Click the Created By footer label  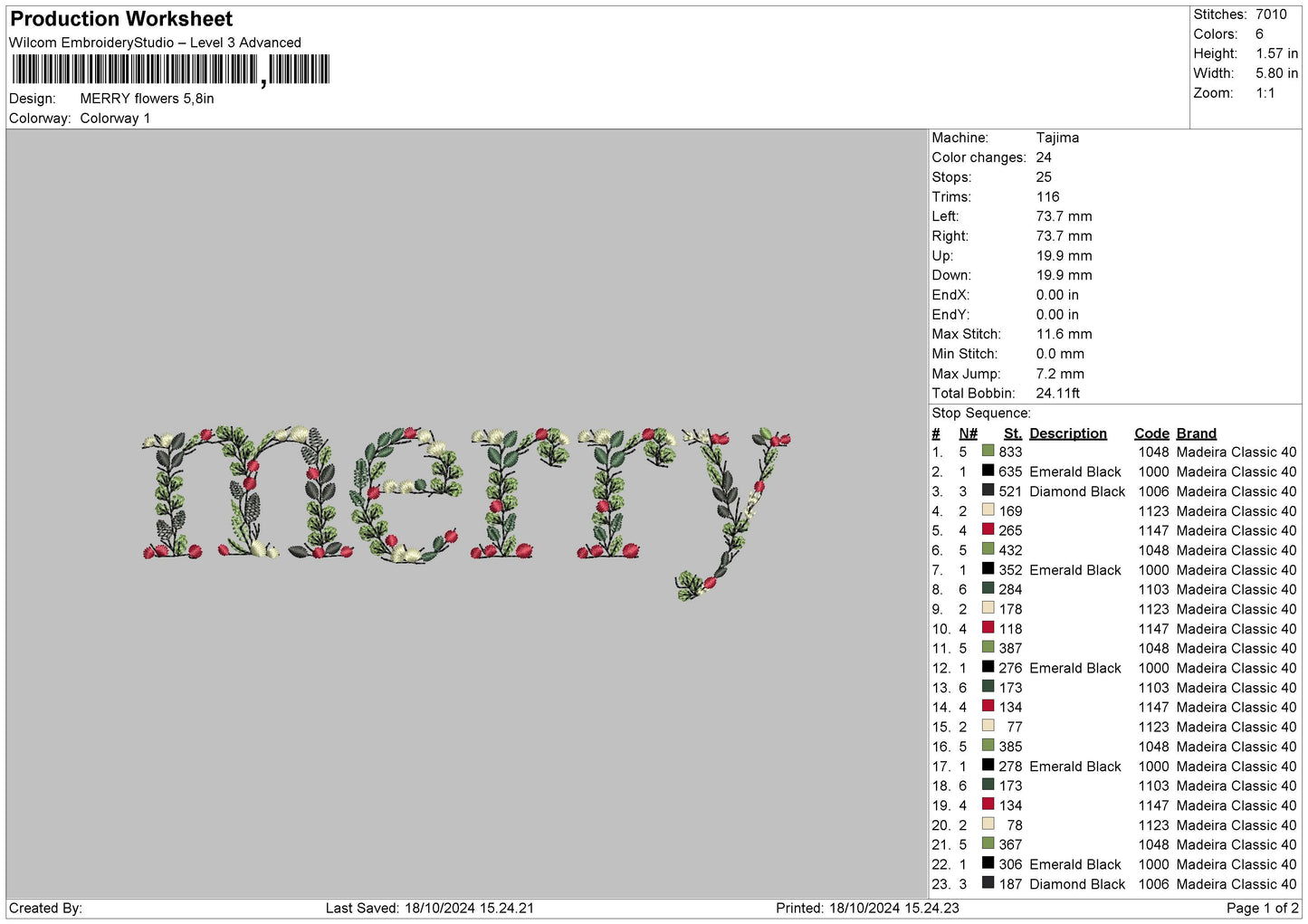[x=45, y=908]
